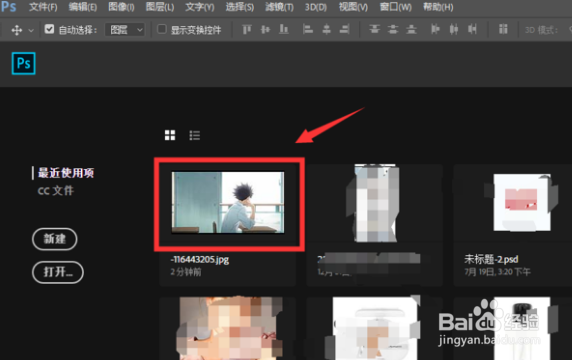Click the distribute horizontal centers icon
This screenshot has width=572, height=360.
click(454, 29)
